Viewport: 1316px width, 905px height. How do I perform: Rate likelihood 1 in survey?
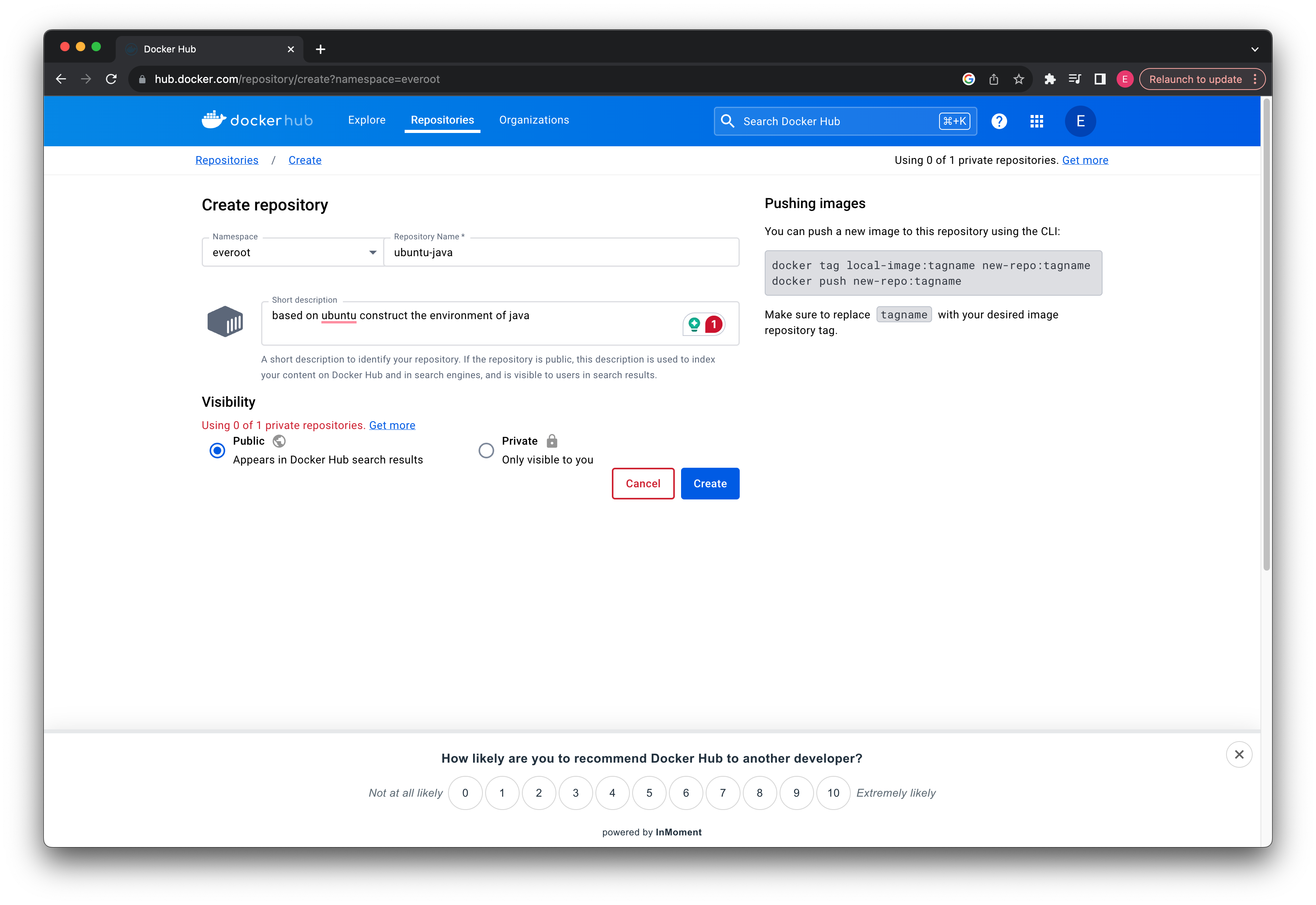tap(502, 792)
